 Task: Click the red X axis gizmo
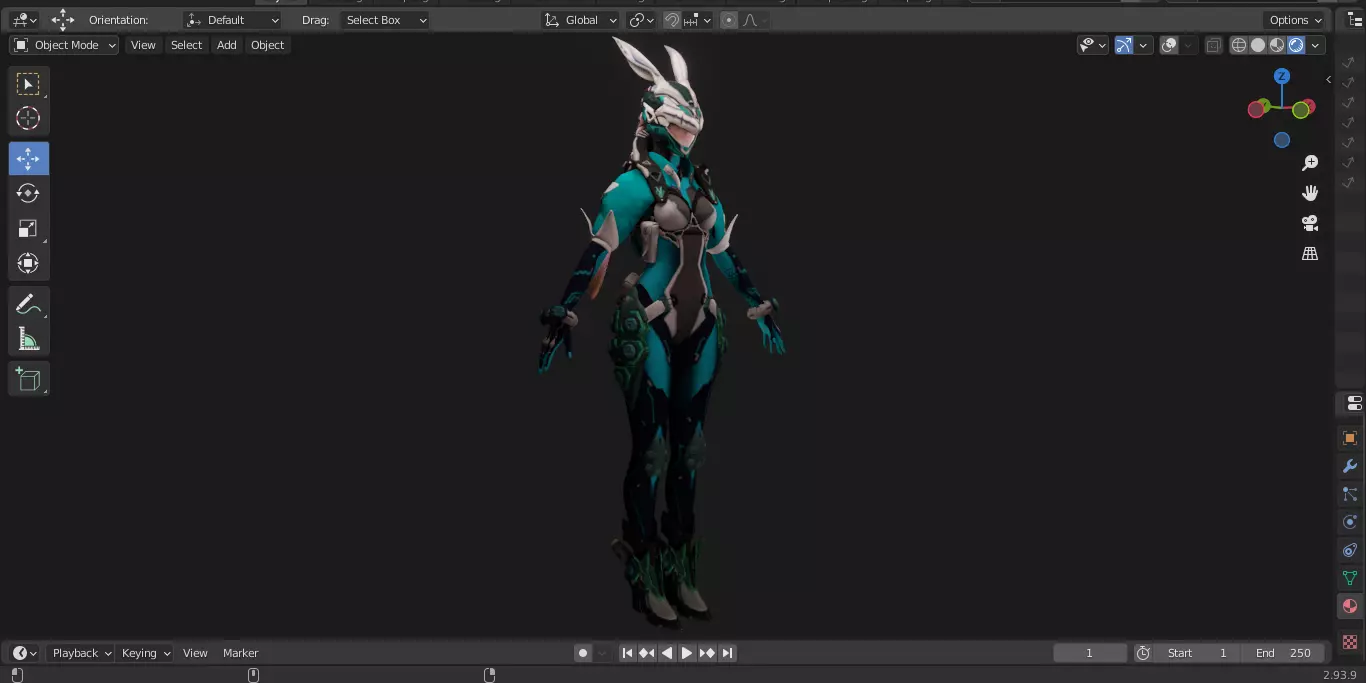pos(1256,110)
